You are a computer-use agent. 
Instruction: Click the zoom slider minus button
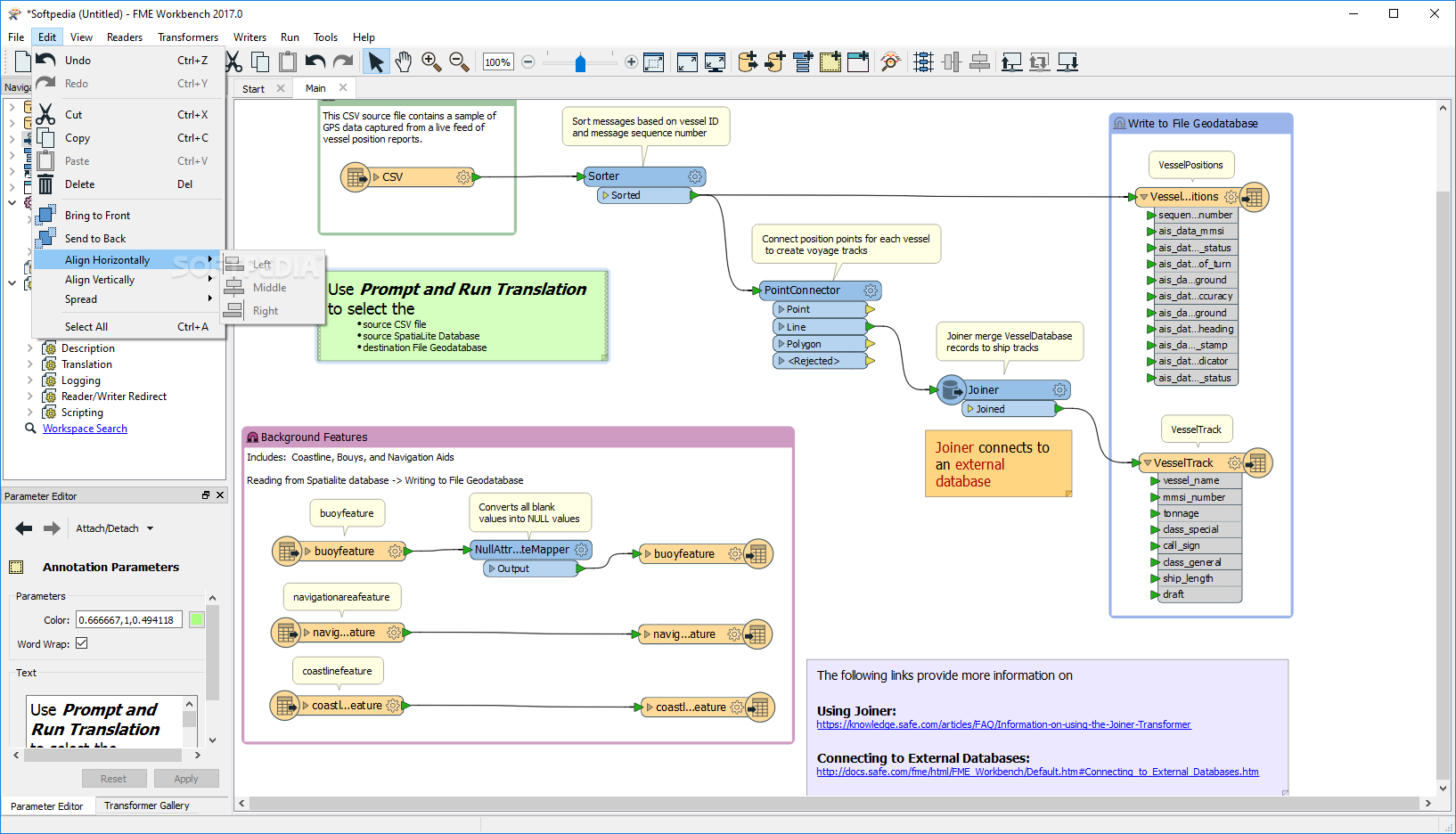pos(528,61)
